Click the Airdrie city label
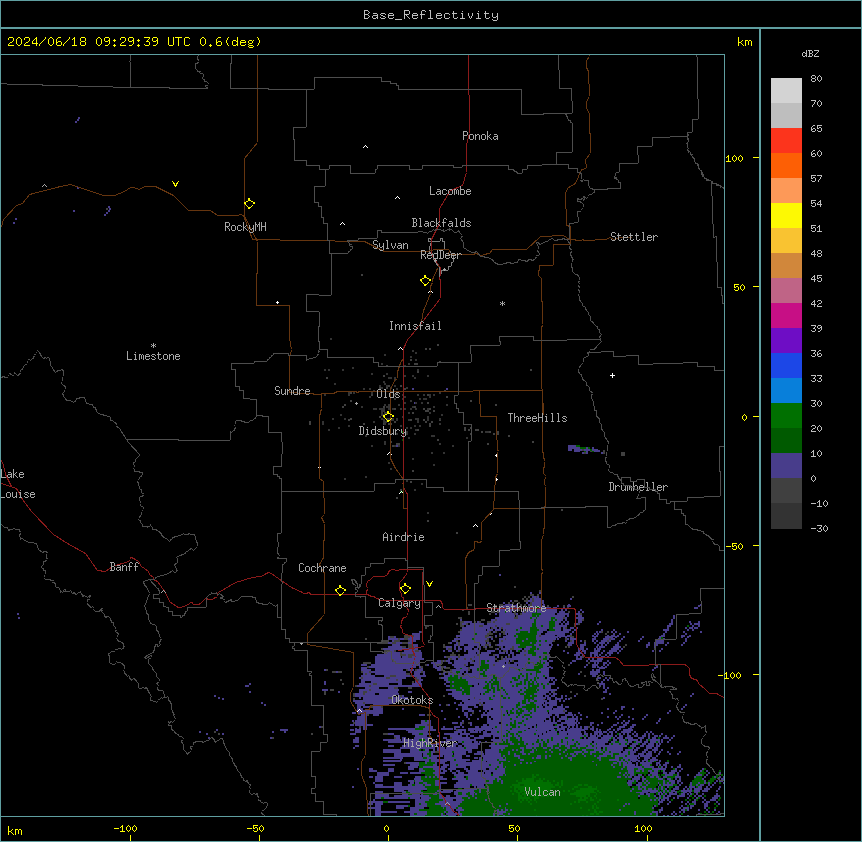Screen dimensions: 862x842 pyautogui.click(x=403, y=537)
